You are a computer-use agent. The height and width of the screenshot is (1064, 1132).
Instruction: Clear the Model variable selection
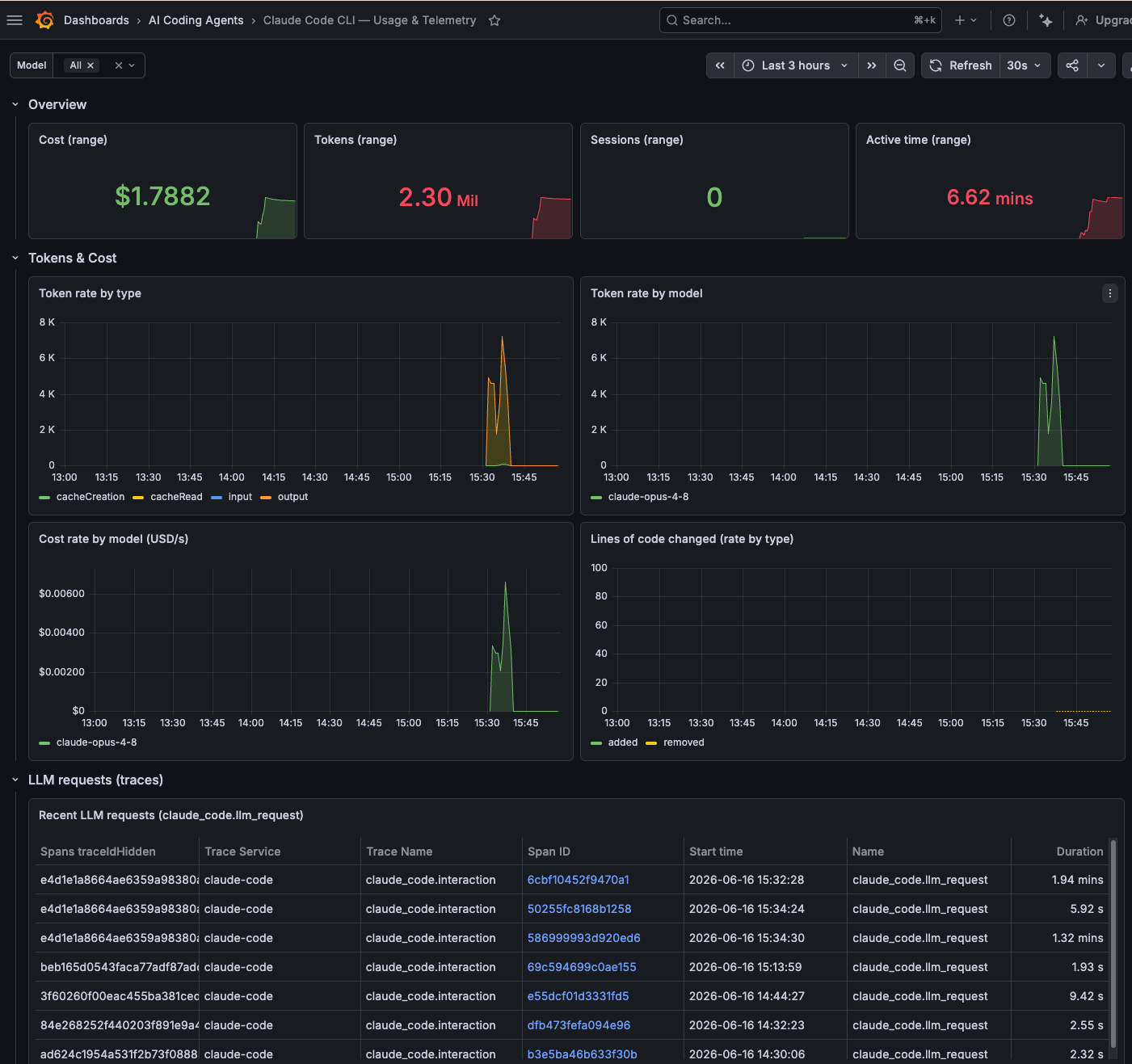[119, 65]
